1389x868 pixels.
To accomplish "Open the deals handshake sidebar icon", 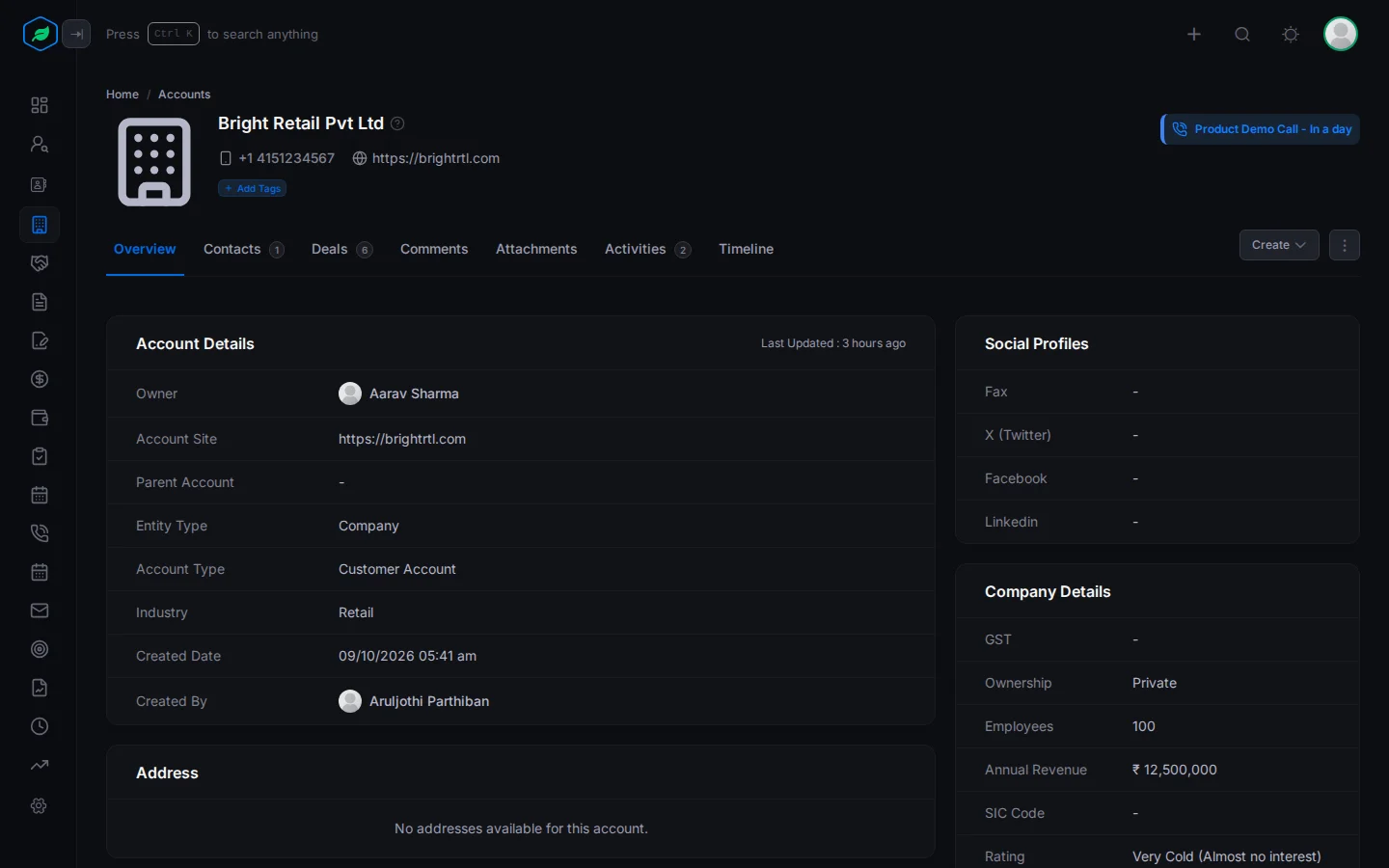I will [40, 263].
